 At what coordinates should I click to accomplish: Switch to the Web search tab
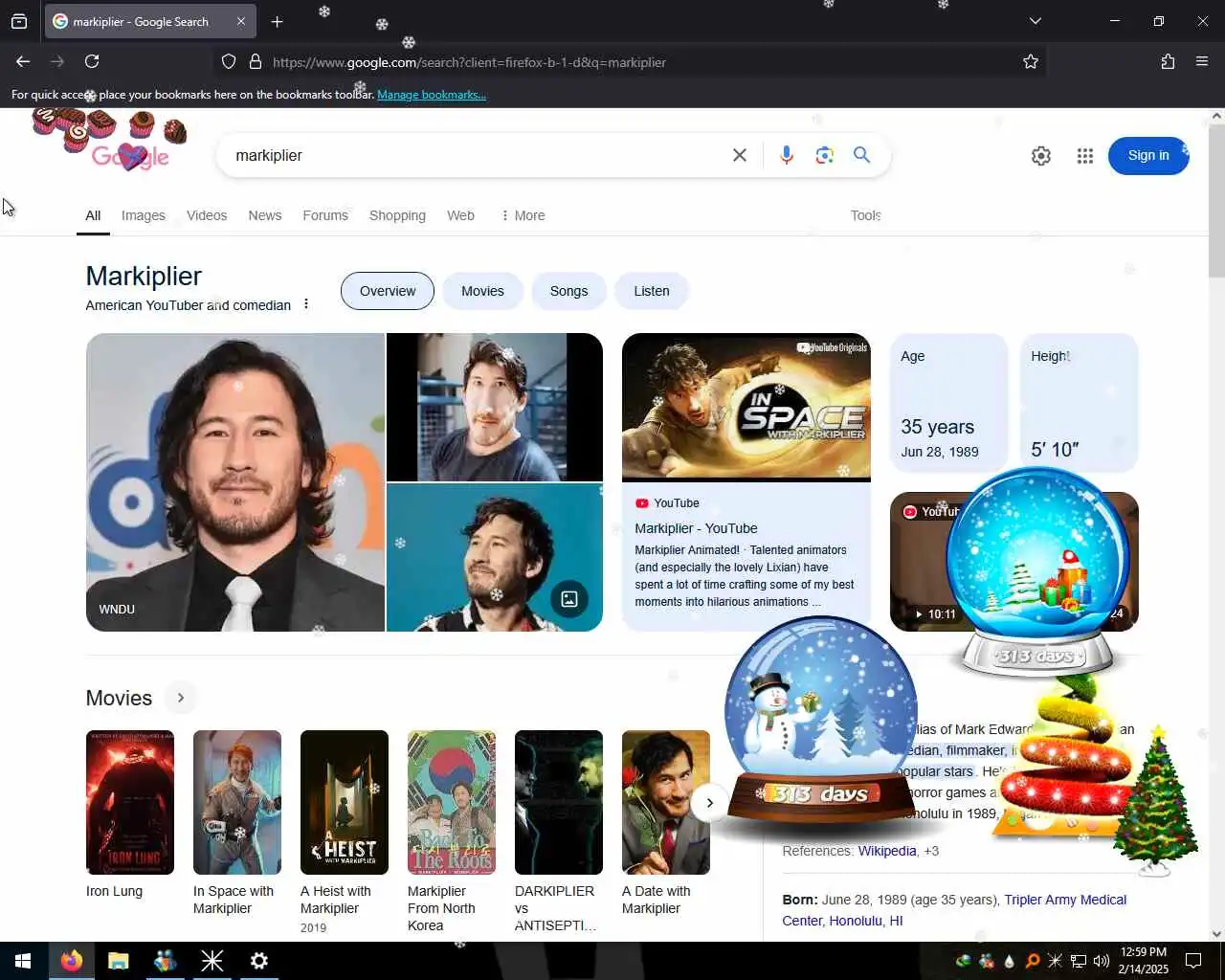pos(460,215)
